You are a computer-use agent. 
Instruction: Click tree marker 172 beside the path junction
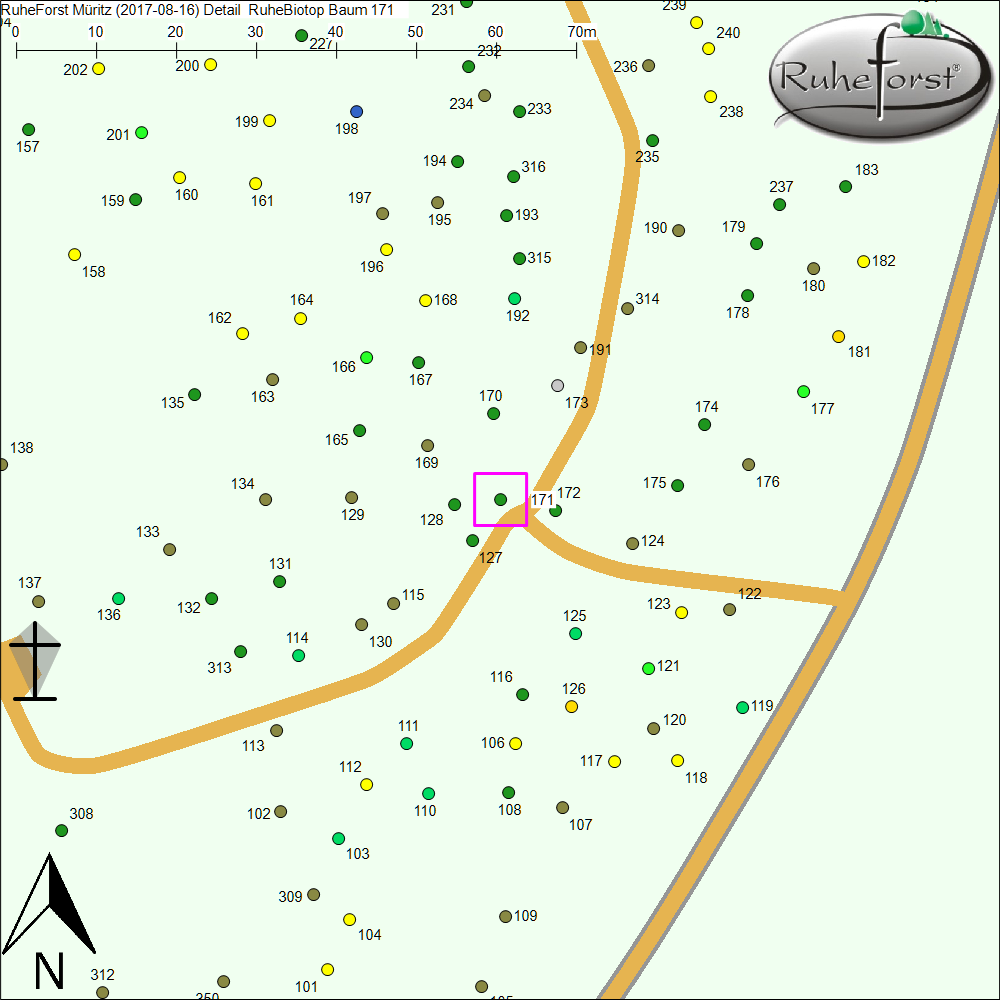(556, 510)
